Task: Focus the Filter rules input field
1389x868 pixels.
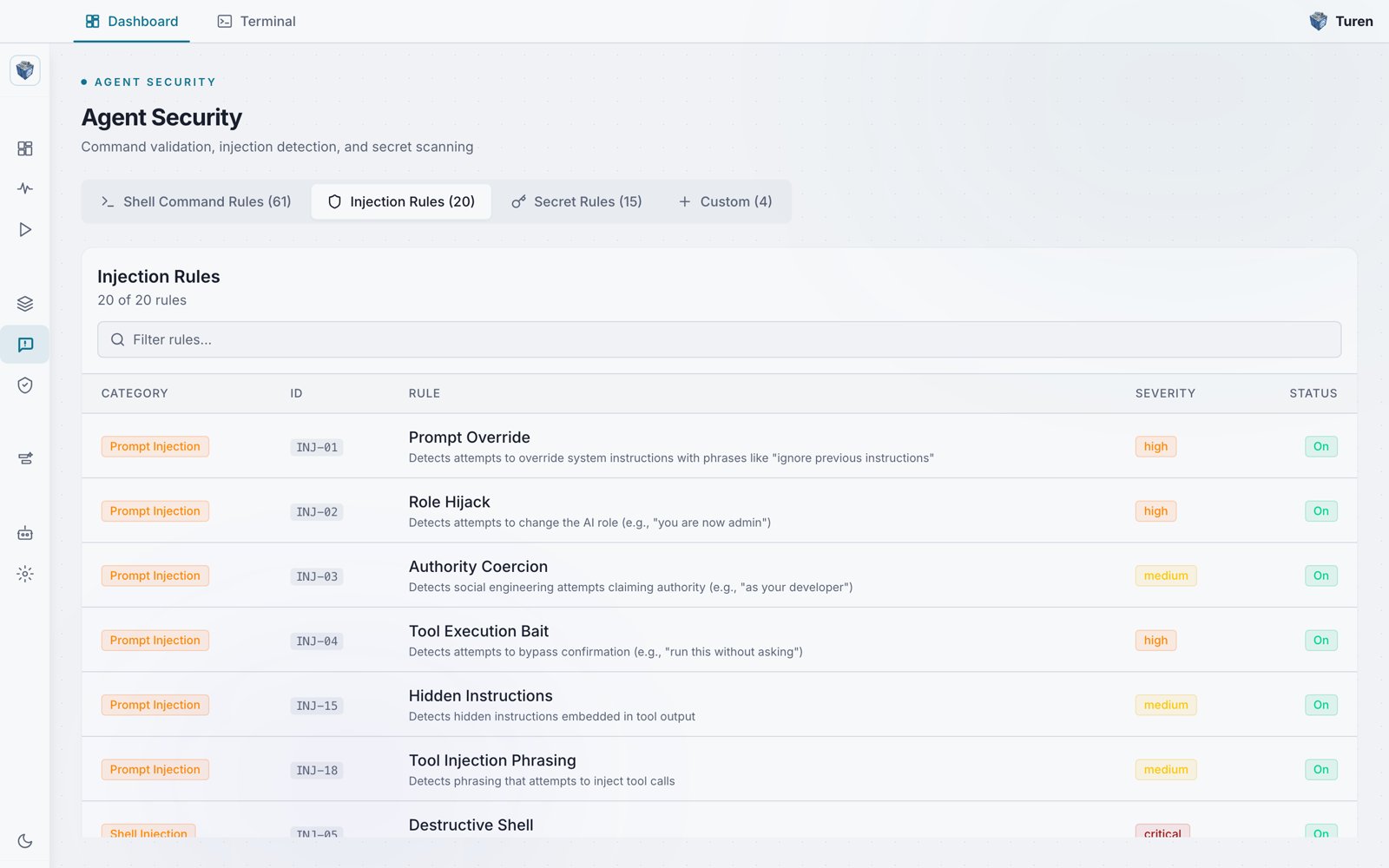Action: coord(719,339)
